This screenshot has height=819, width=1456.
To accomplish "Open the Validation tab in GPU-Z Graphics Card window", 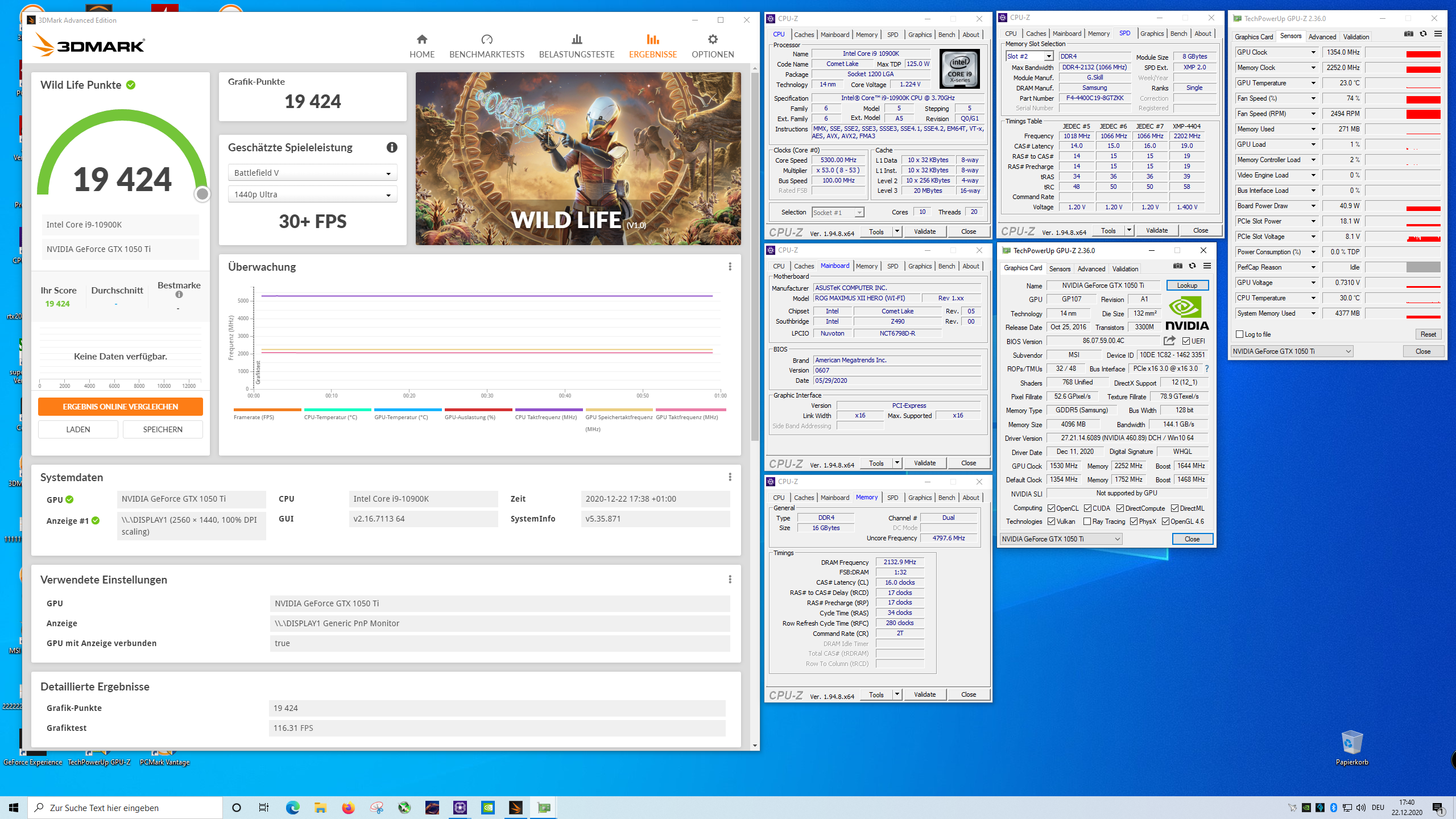I will (x=1125, y=269).
